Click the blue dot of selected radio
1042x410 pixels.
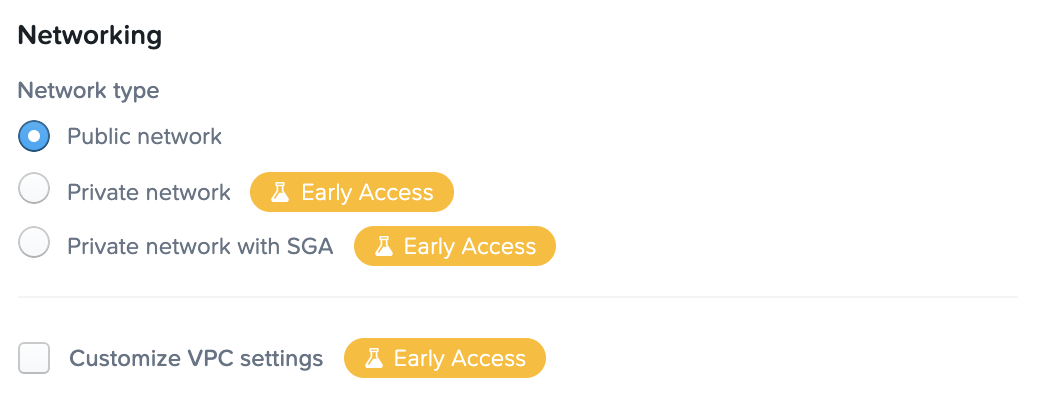(34, 136)
